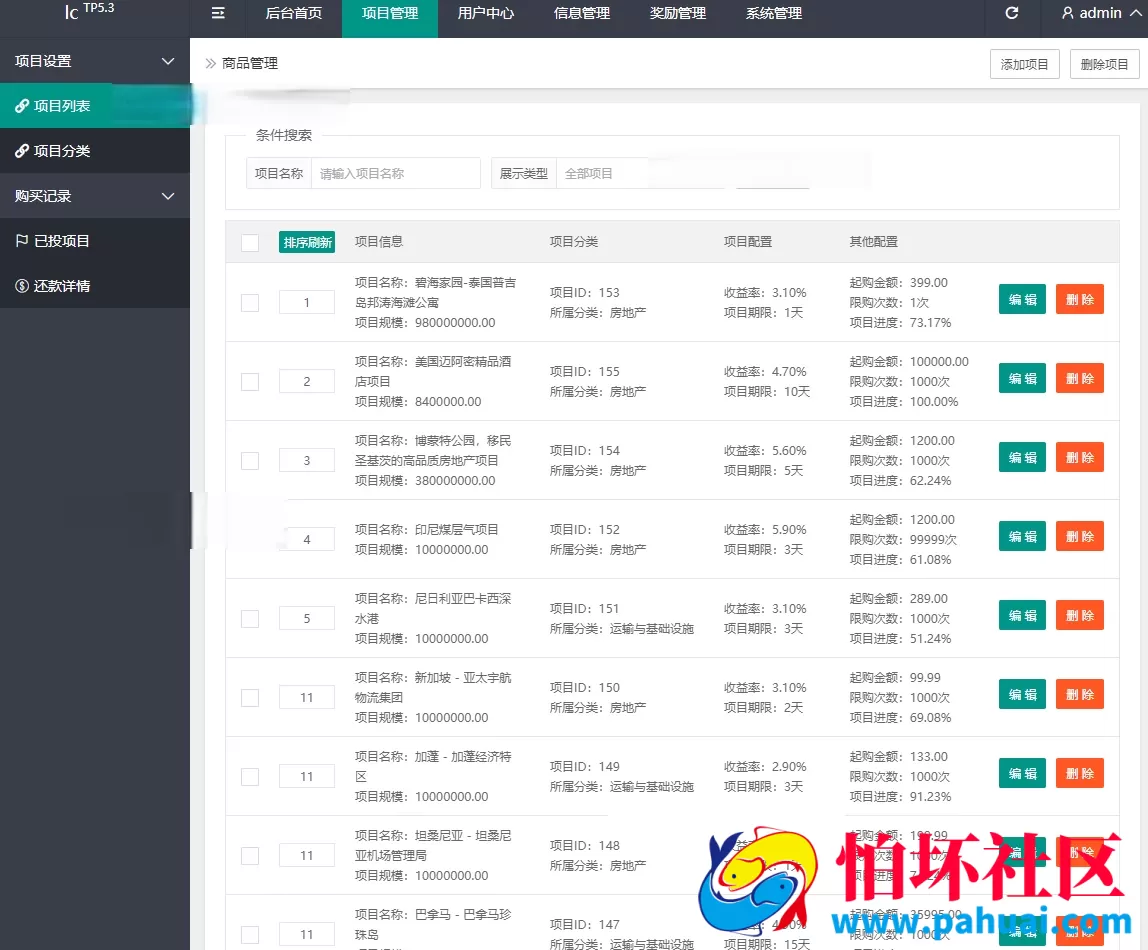Click the 项目名称 search input field
Screen dimensions: 1148x950
395,173
